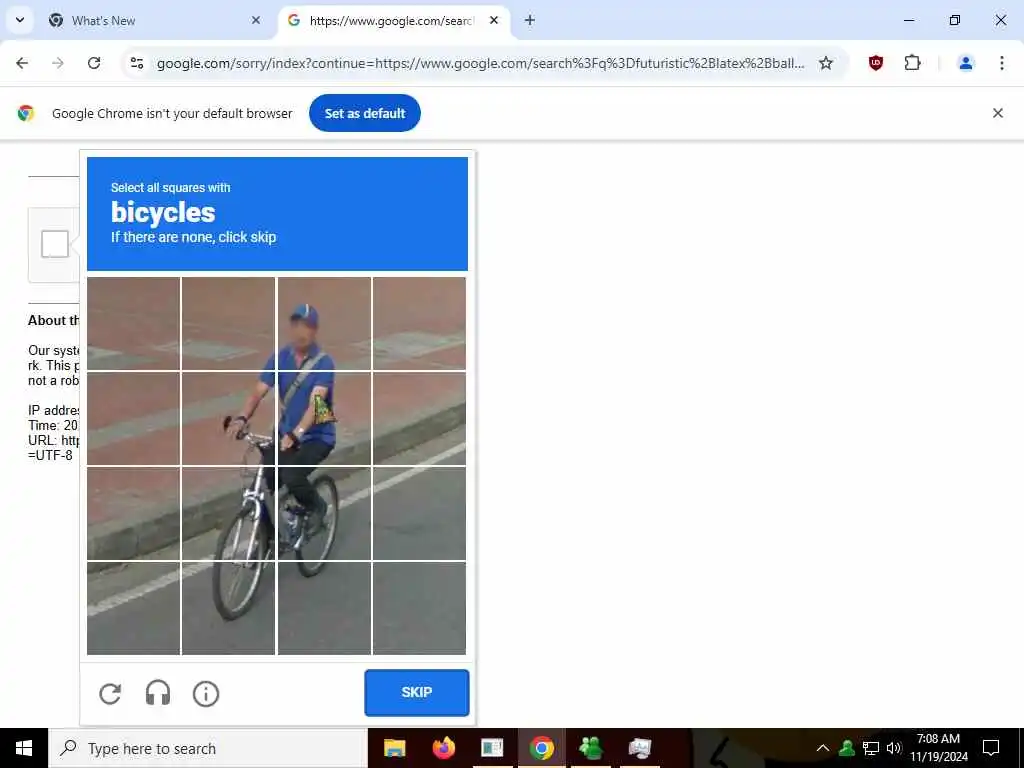Tick the I'm not a robot checkbox
This screenshot has width=1024, height=768.
(55, 244)
